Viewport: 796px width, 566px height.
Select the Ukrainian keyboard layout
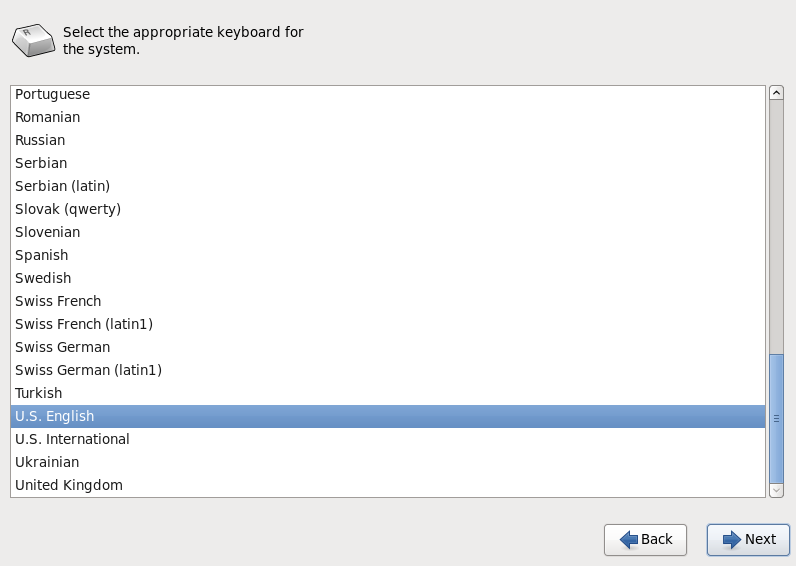[388, 462]
